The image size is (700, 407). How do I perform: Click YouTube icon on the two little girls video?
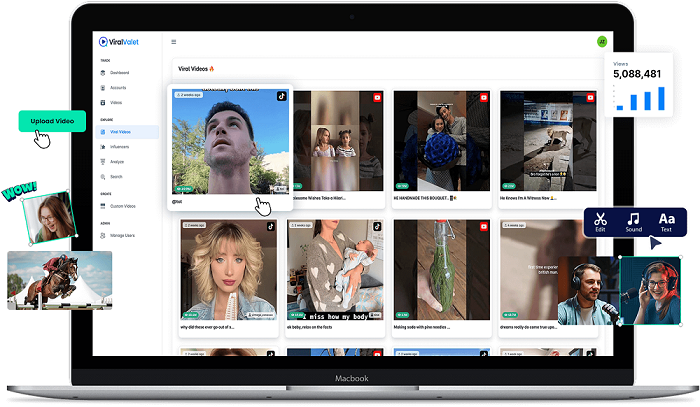[x=377, y=98]
